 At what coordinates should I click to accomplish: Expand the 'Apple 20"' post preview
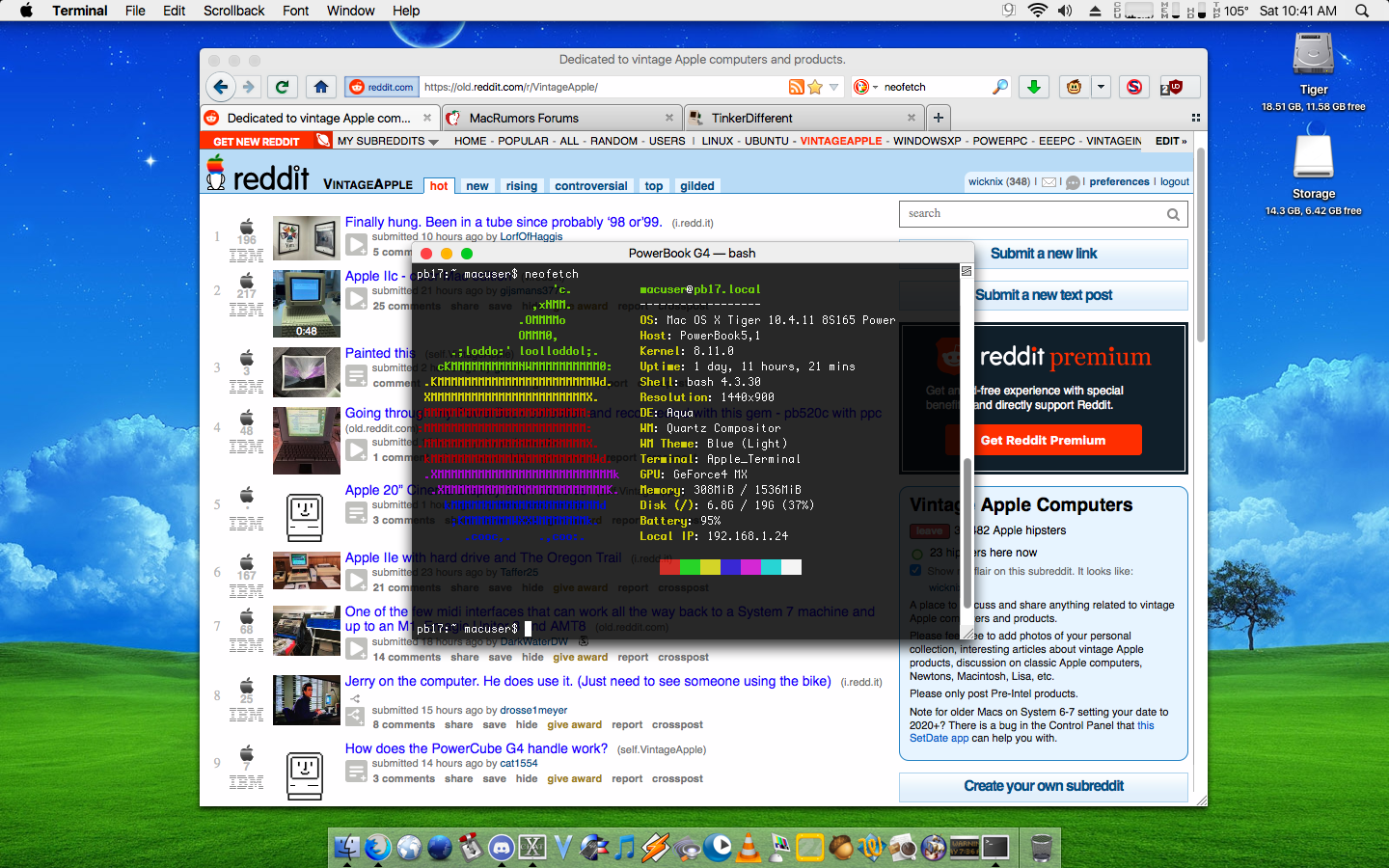[x=357, y=513]
